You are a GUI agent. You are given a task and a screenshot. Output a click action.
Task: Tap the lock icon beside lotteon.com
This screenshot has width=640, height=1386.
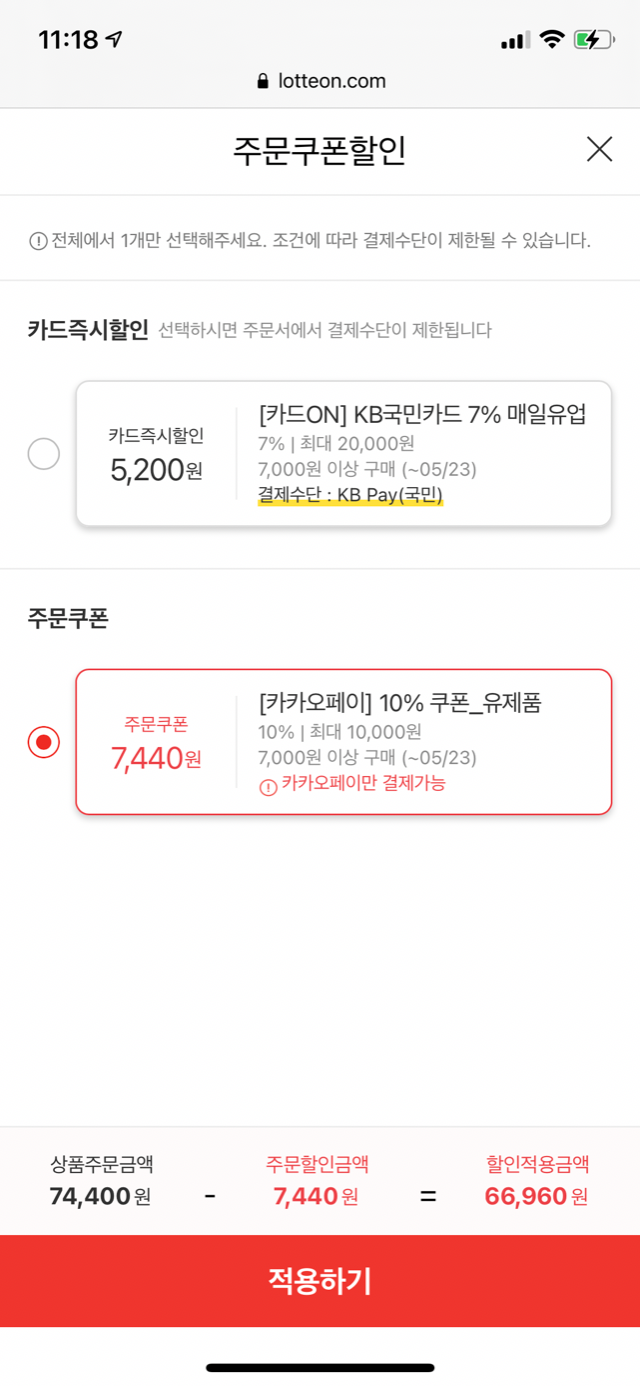[263, 81]
